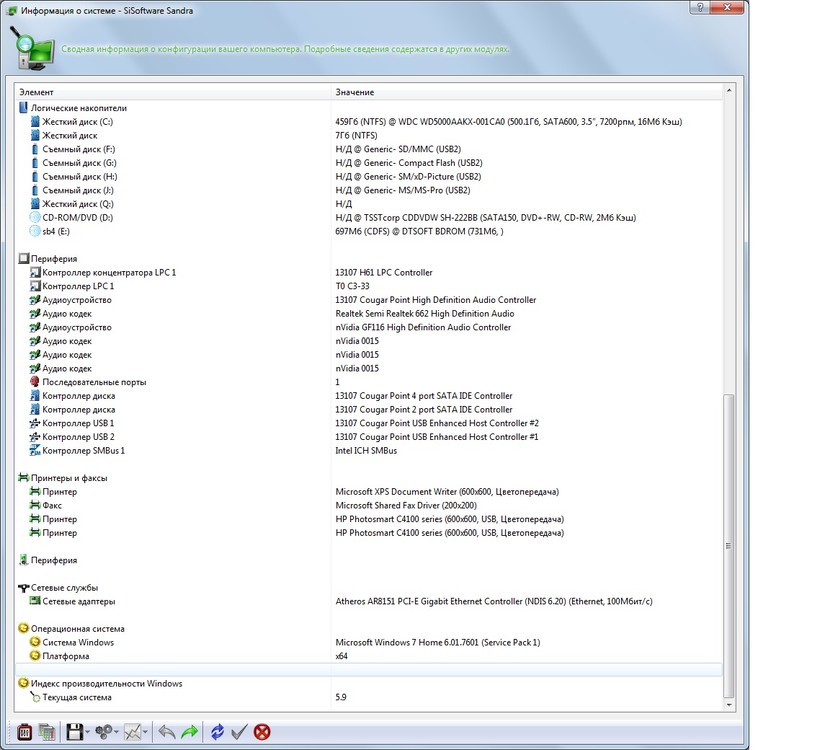Screen dimensions: 830x750
Task: Click the Atheros AR8151 Ethernet Controller value
Action: [494, 601]
